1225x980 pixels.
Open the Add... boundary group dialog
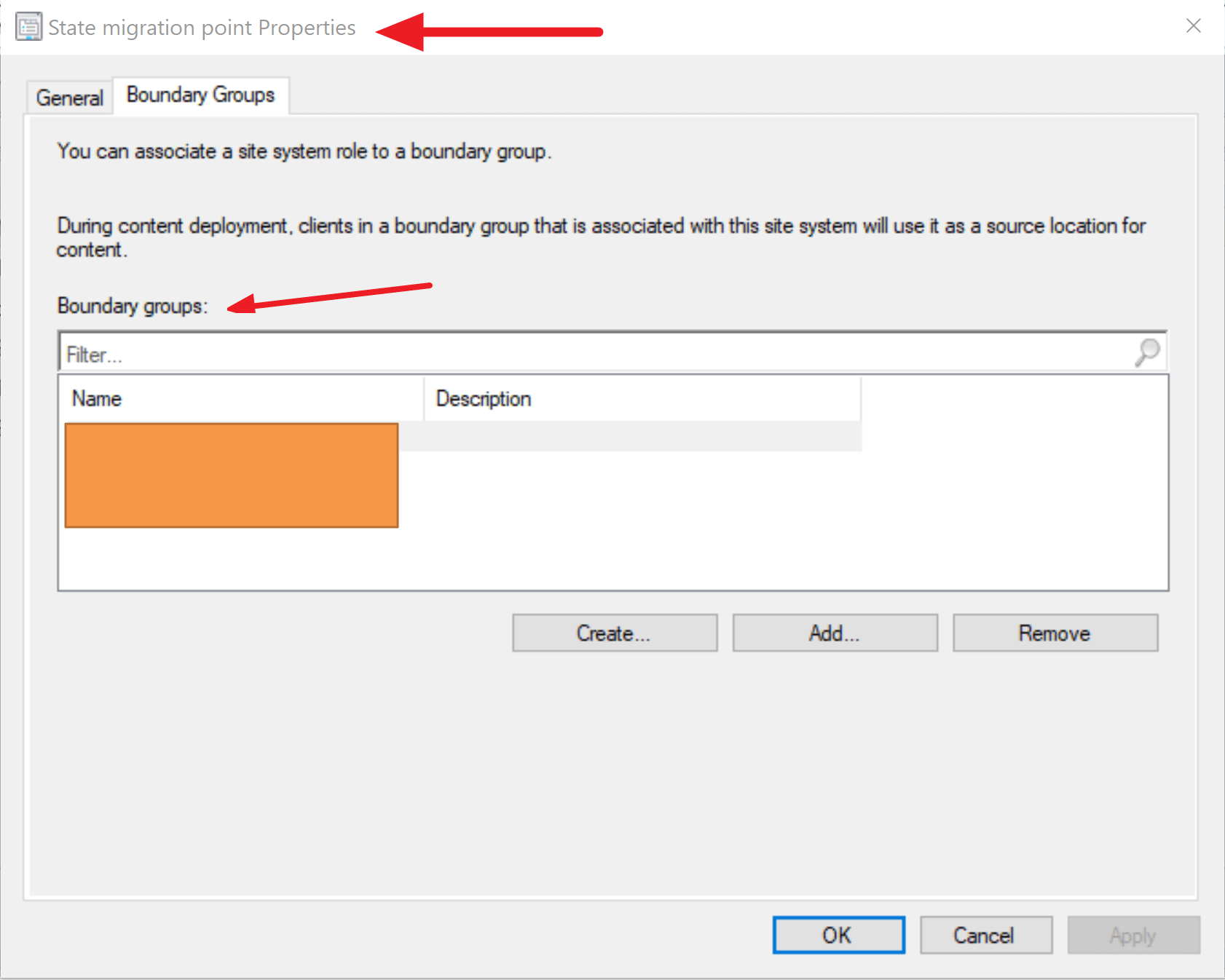tap(835, 633)
